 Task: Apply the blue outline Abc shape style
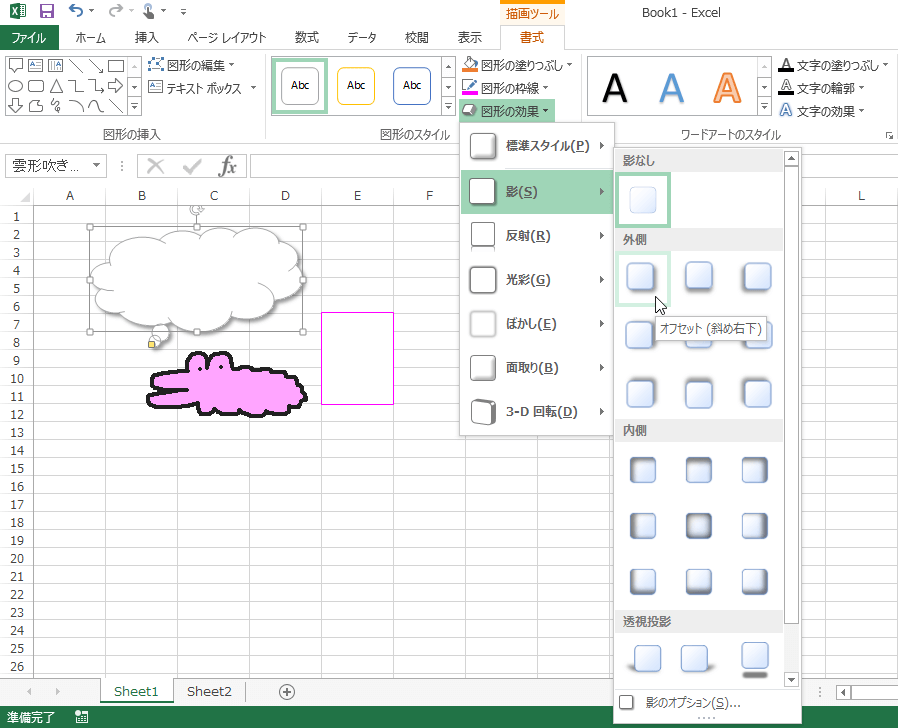click(412, 86)
